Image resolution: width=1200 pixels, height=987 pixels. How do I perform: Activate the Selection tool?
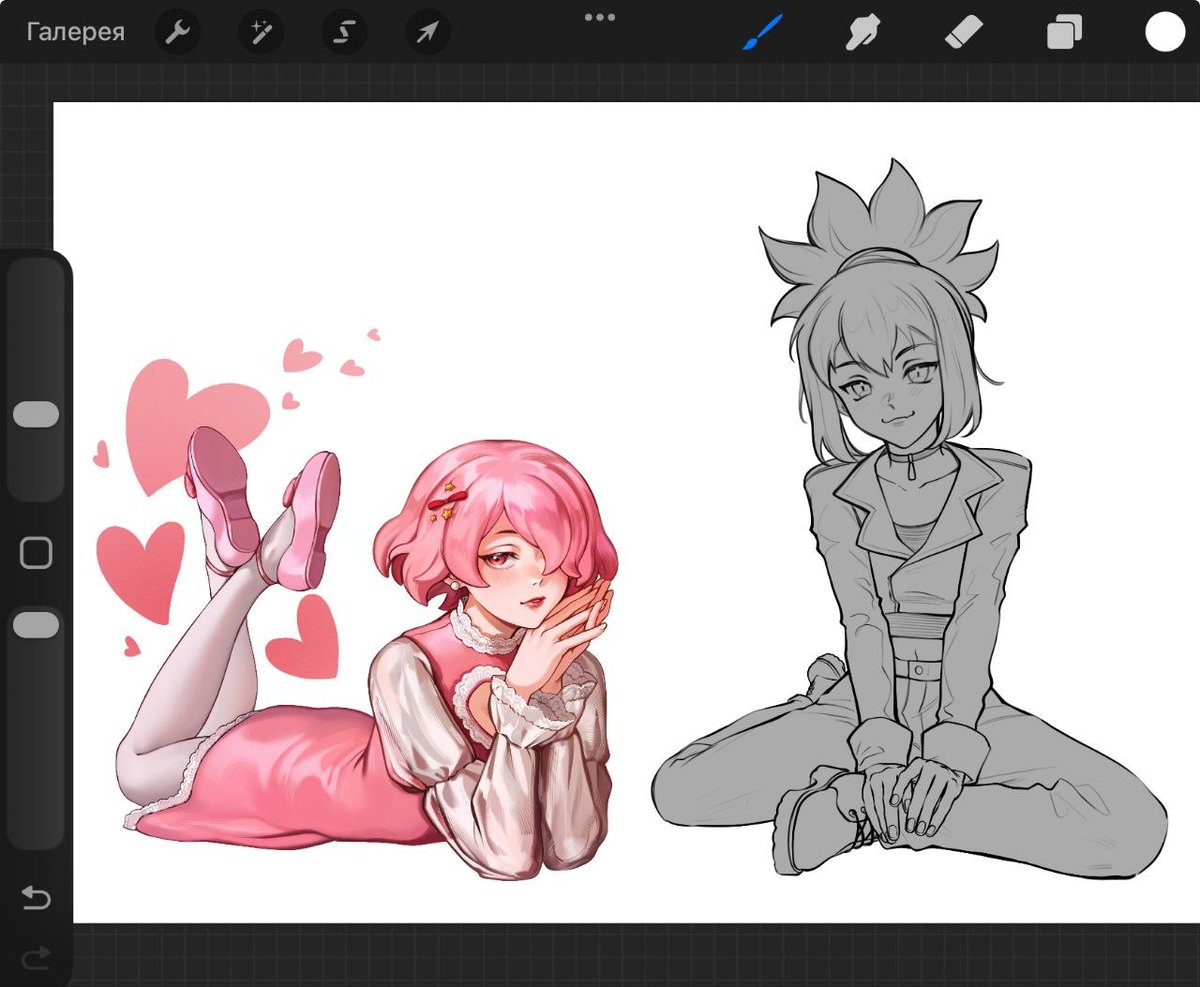pos(343,33)
